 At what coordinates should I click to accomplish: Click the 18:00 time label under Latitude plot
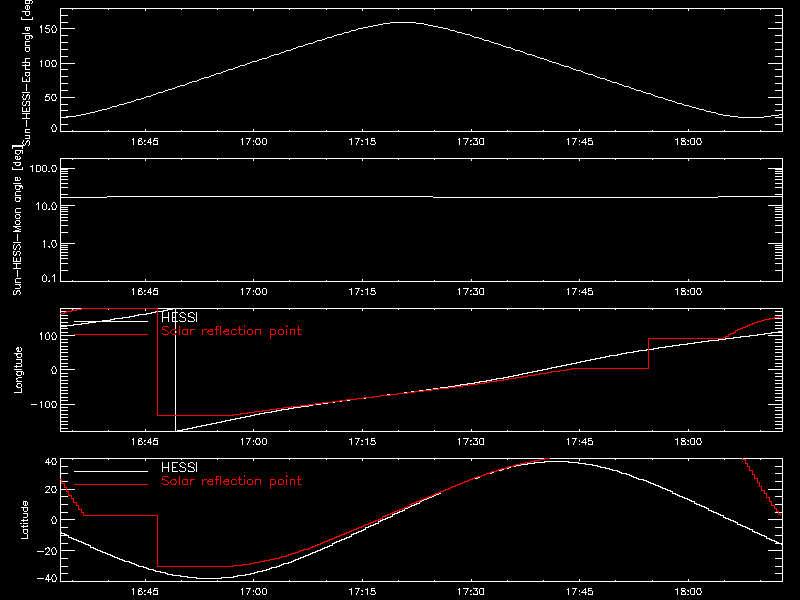click(x=688, y=592)
